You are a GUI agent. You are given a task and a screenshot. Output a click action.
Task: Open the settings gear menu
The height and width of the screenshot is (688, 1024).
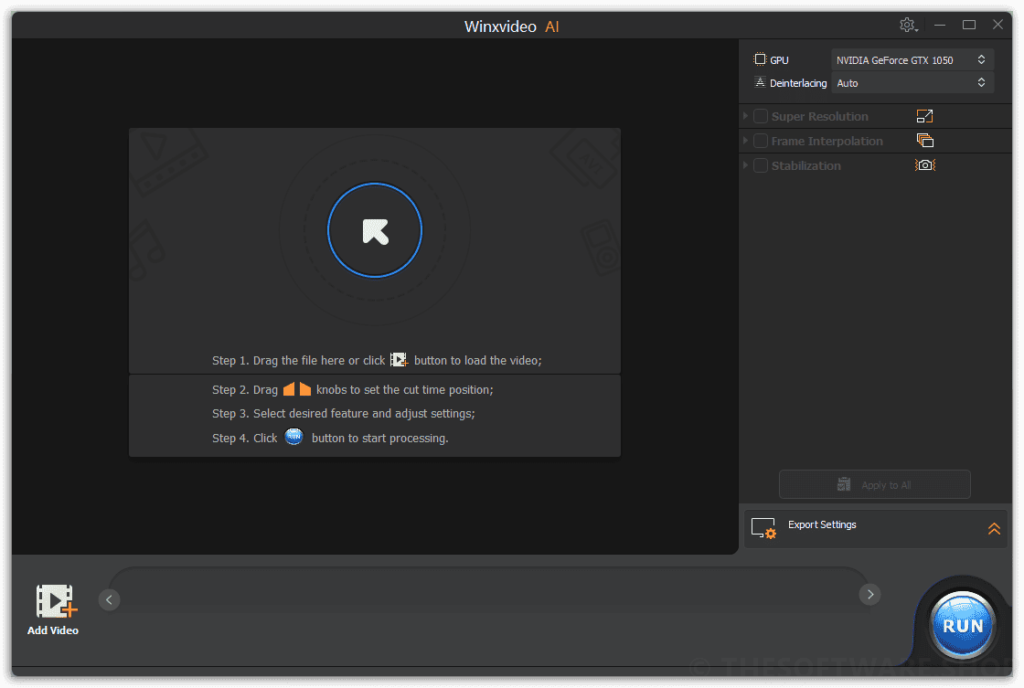(907, 25)
